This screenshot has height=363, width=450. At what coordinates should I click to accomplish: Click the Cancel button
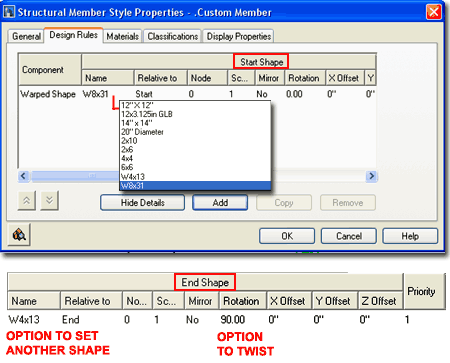[x=349, y=236]
